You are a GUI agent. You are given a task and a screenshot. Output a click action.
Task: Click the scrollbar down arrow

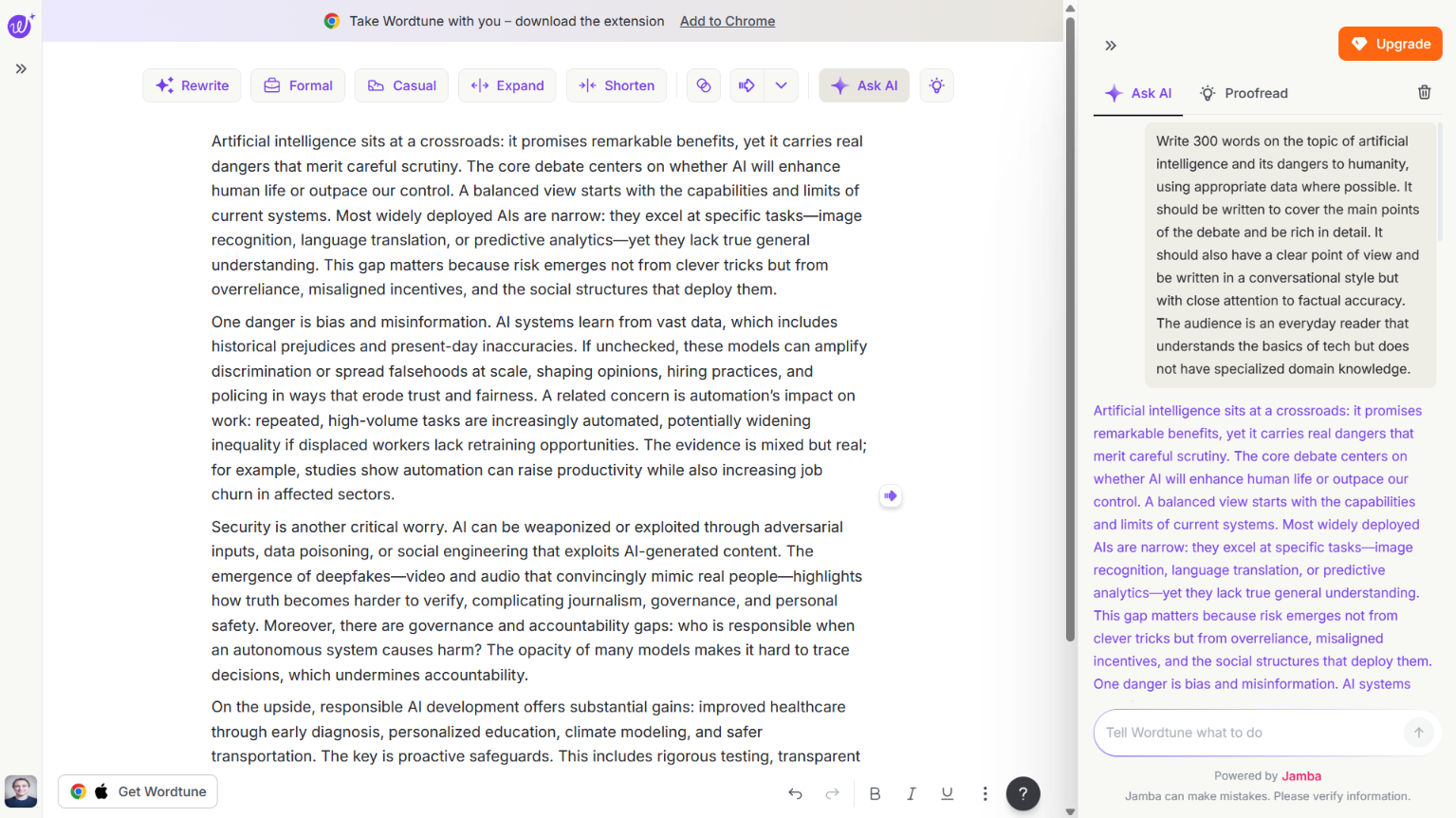(x=1070, y=811)
